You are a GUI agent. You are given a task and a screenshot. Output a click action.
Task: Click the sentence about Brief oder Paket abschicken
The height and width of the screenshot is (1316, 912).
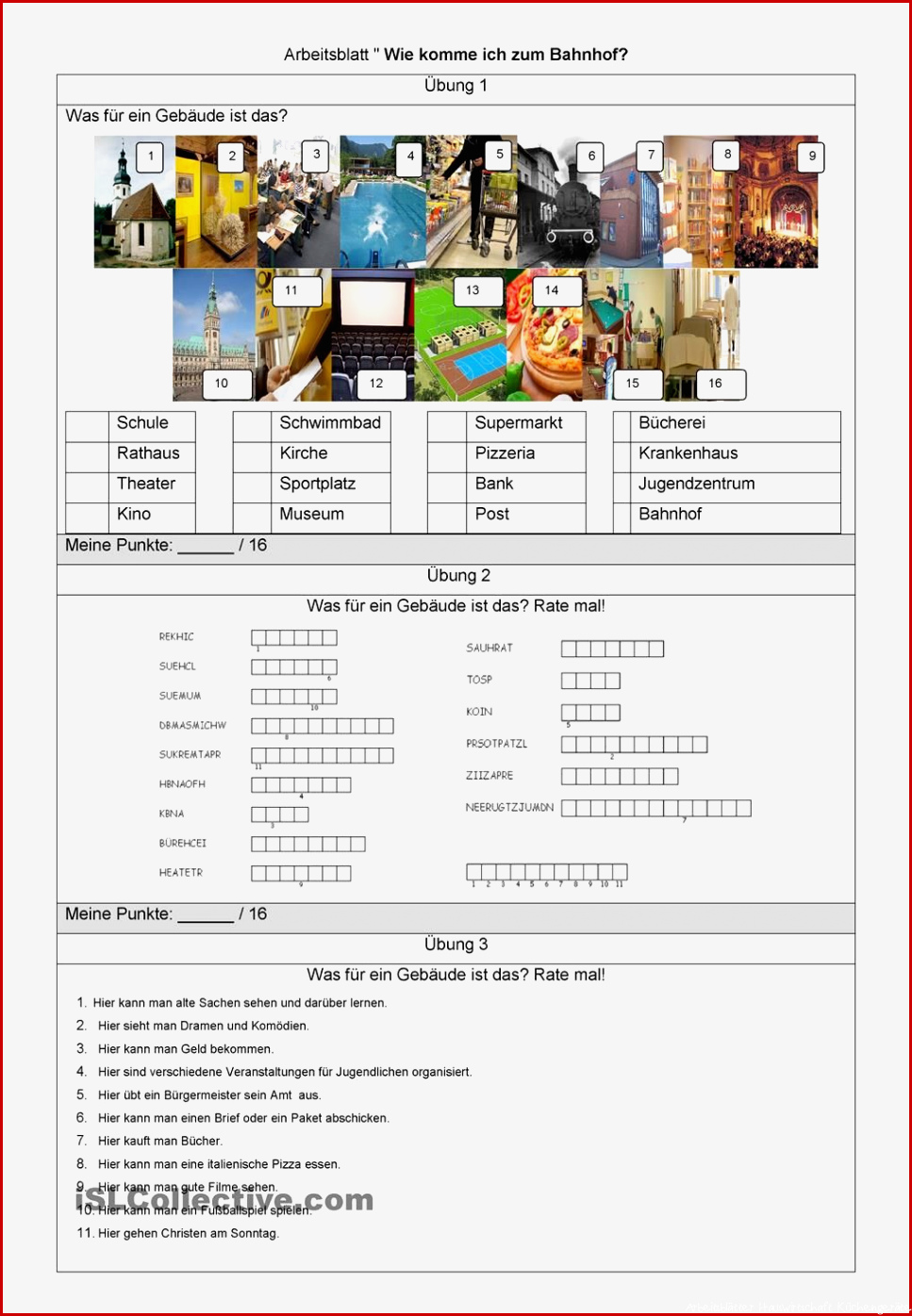click(243, 1118)
